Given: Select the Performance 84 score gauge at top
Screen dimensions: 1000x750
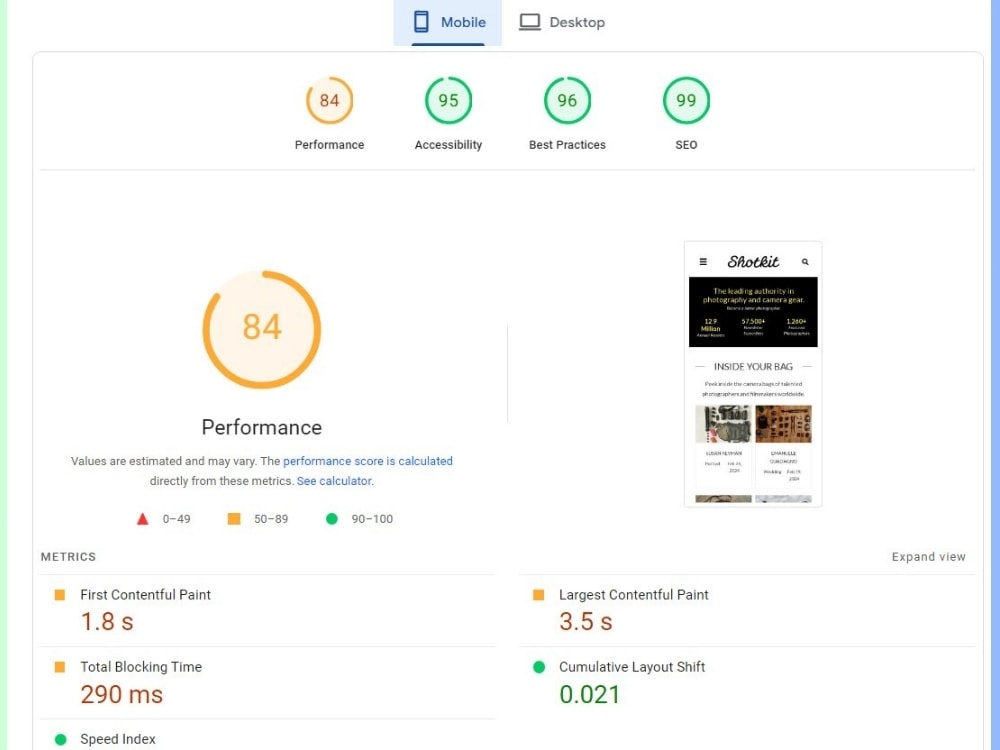Looking at the screenshot, I should (329, 100).
